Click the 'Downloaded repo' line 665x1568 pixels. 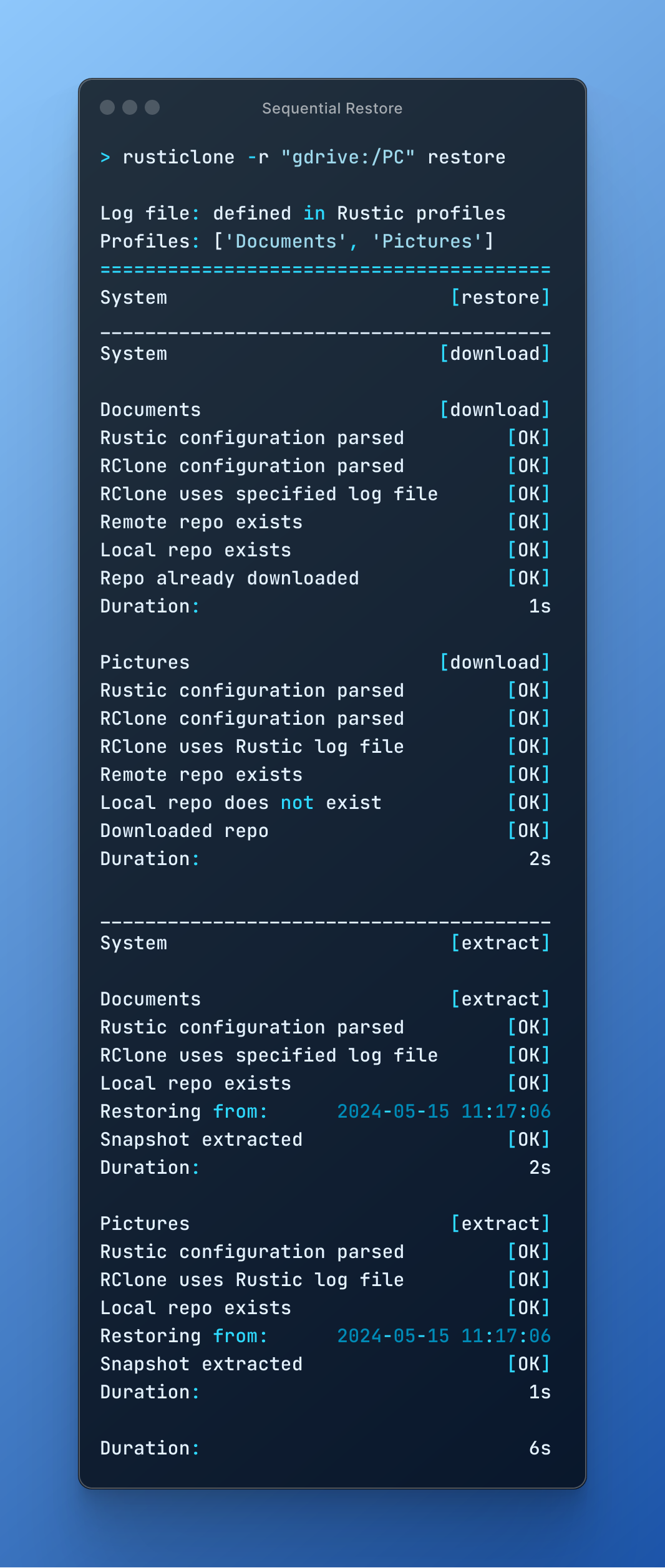(184, 831)
